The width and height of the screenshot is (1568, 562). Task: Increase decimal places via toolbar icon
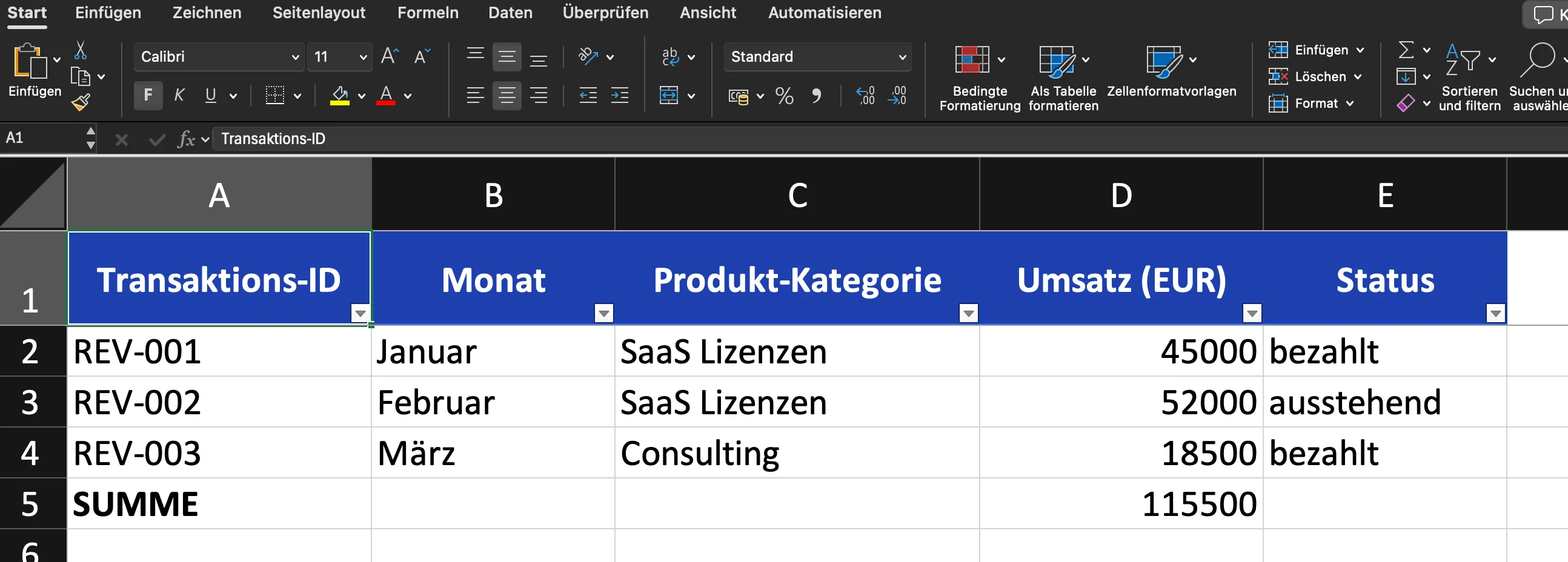[x=865, y=96]
